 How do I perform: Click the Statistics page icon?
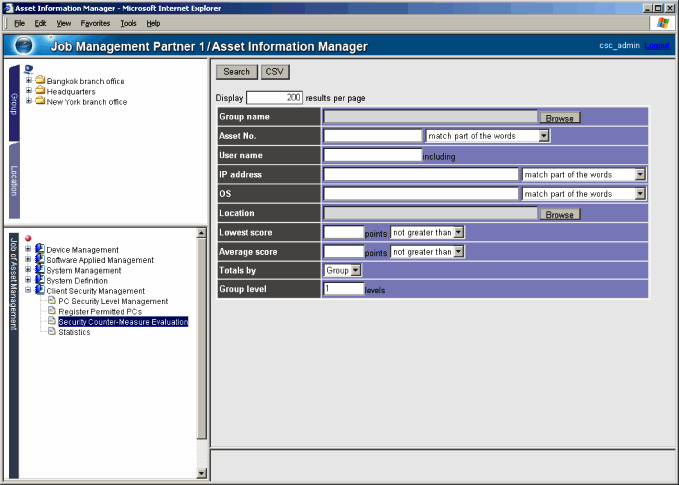click(52, 332)
